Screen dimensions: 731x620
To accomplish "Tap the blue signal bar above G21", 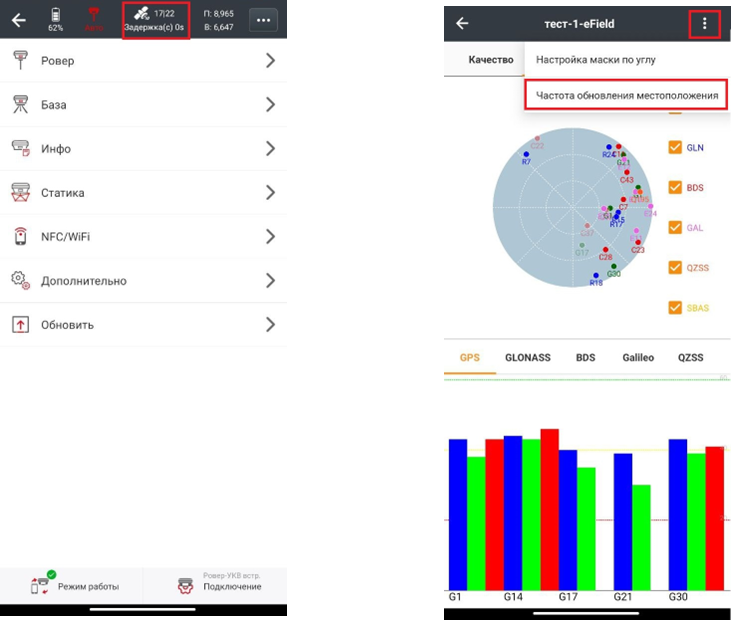I will (x=623, y=522).
